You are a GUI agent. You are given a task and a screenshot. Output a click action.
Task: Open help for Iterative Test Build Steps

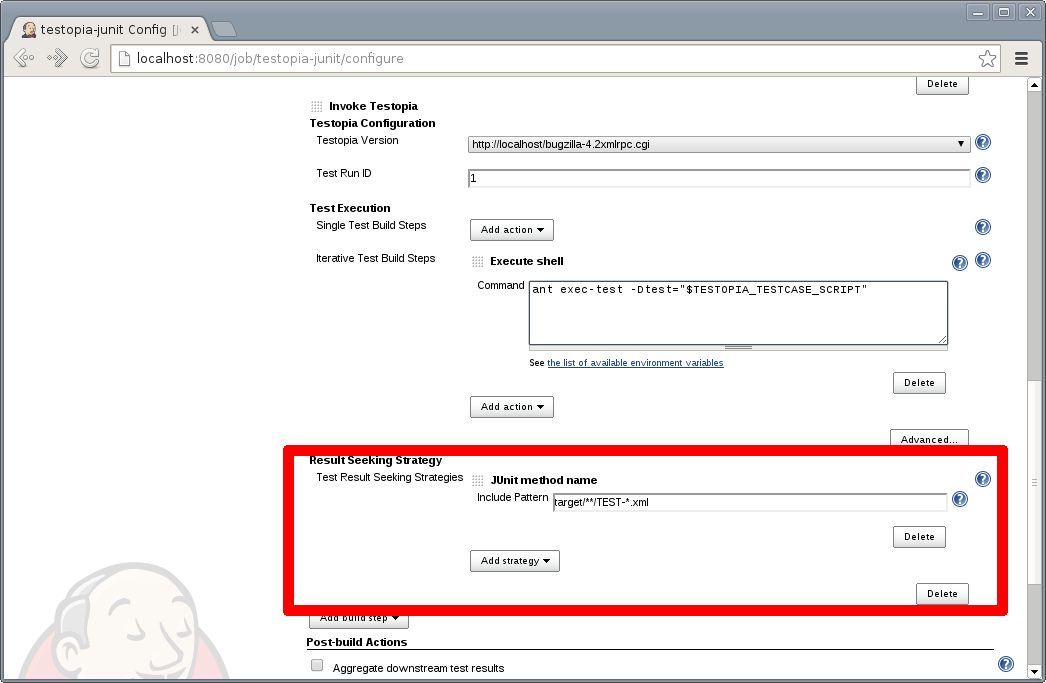[x=983, y=260]
